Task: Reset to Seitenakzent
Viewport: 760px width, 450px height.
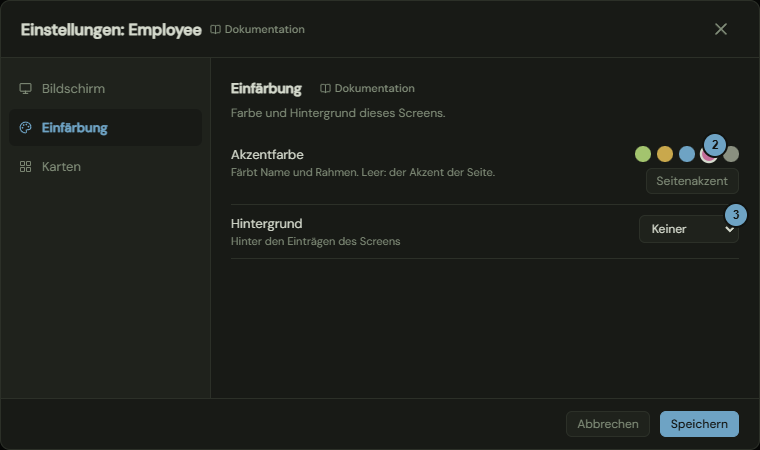Action: [692, 181]
